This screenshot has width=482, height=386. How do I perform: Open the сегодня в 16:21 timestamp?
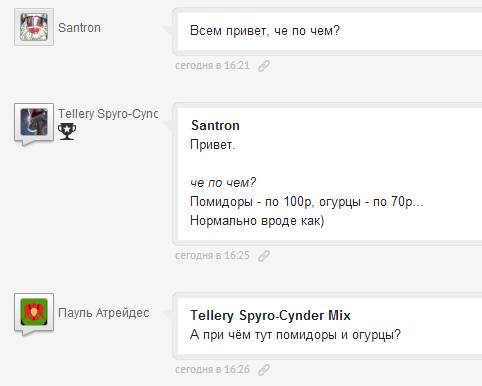point(212,65)
